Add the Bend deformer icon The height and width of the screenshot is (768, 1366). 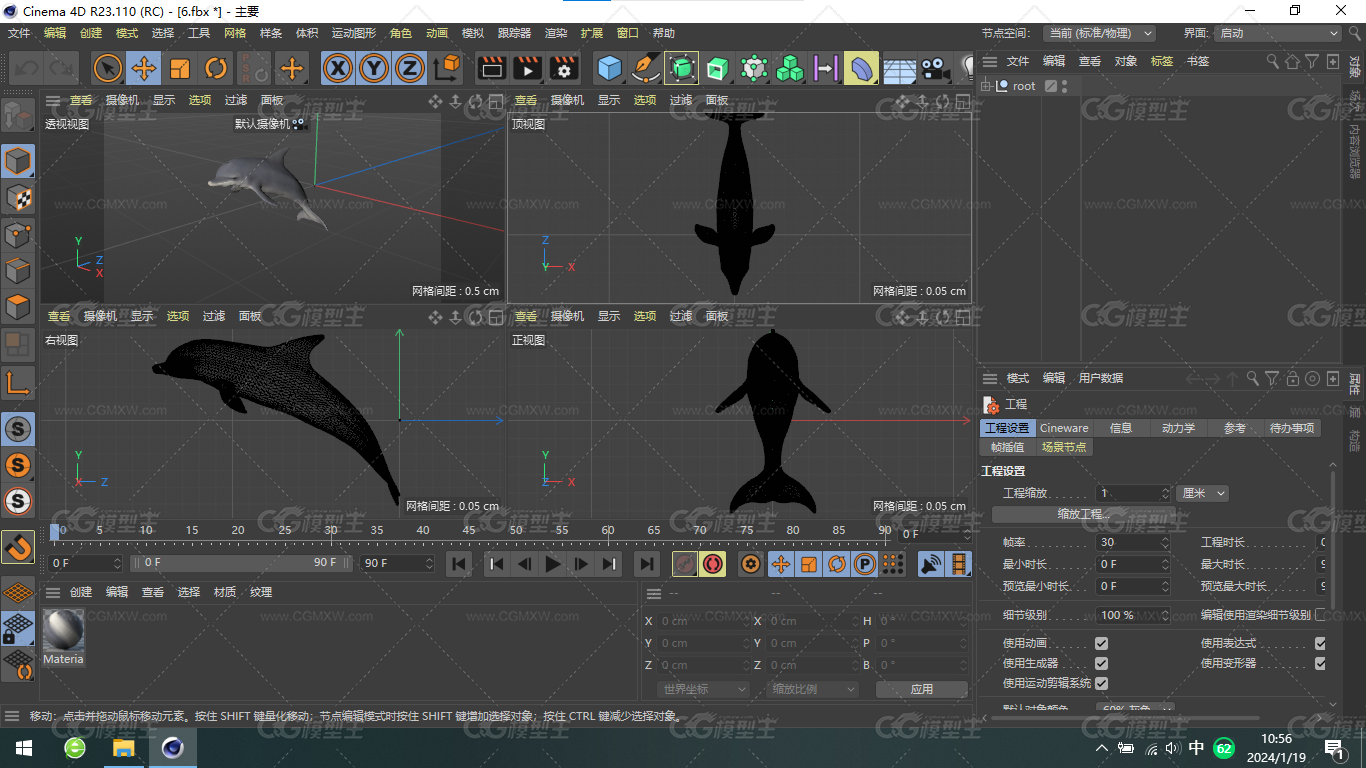(862, 68)
